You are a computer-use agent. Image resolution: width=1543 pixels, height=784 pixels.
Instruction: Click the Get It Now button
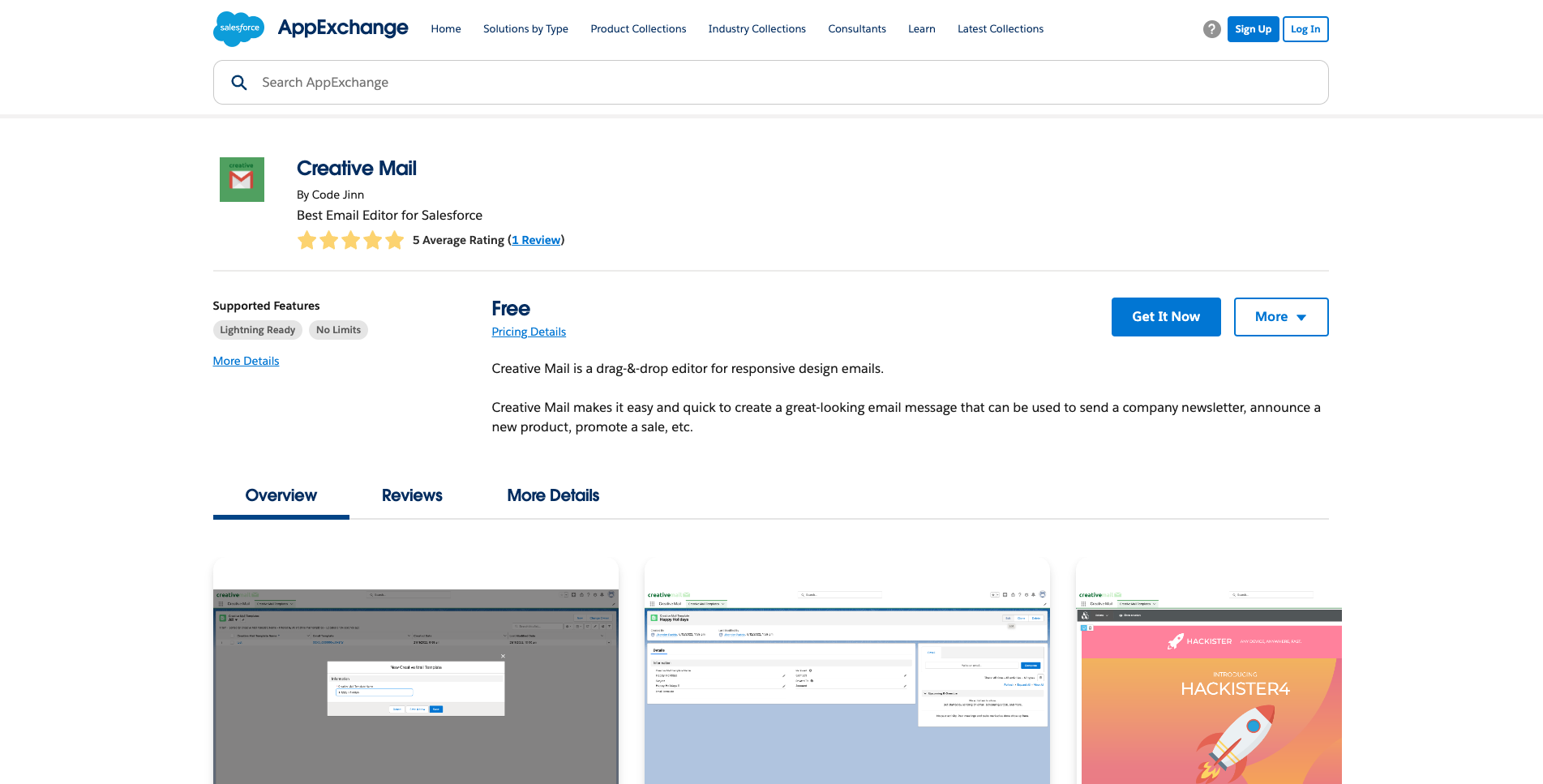1166,317
